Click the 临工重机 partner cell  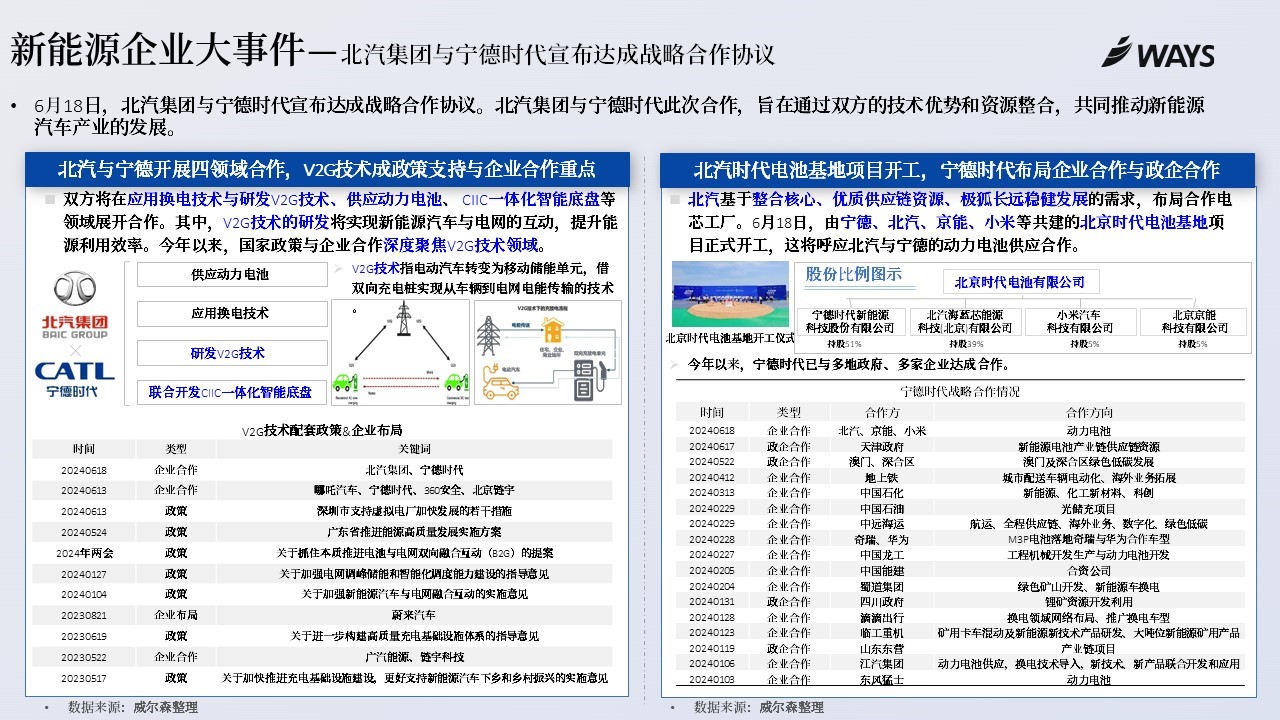(881, 633)
